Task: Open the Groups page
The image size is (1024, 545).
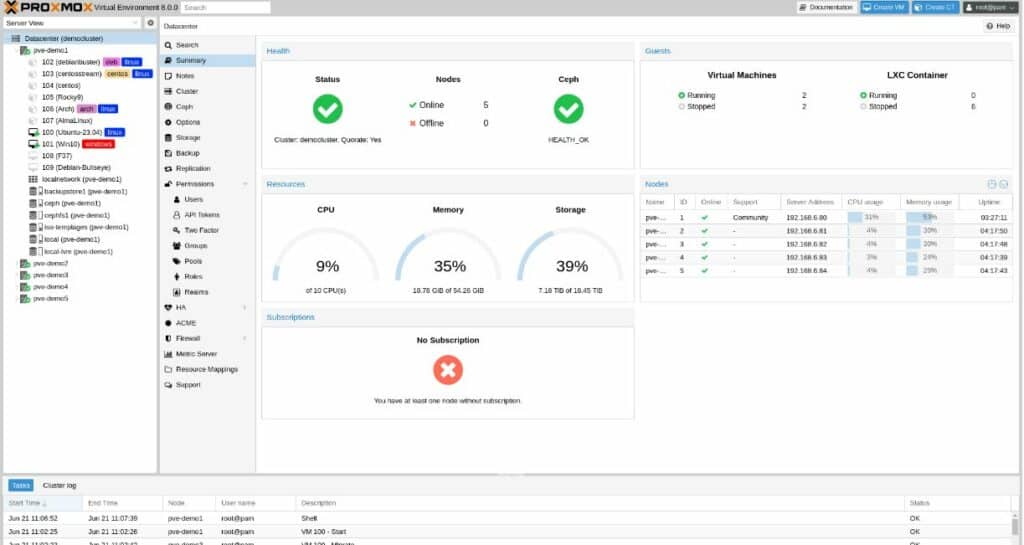Action: tap(206, 246)
